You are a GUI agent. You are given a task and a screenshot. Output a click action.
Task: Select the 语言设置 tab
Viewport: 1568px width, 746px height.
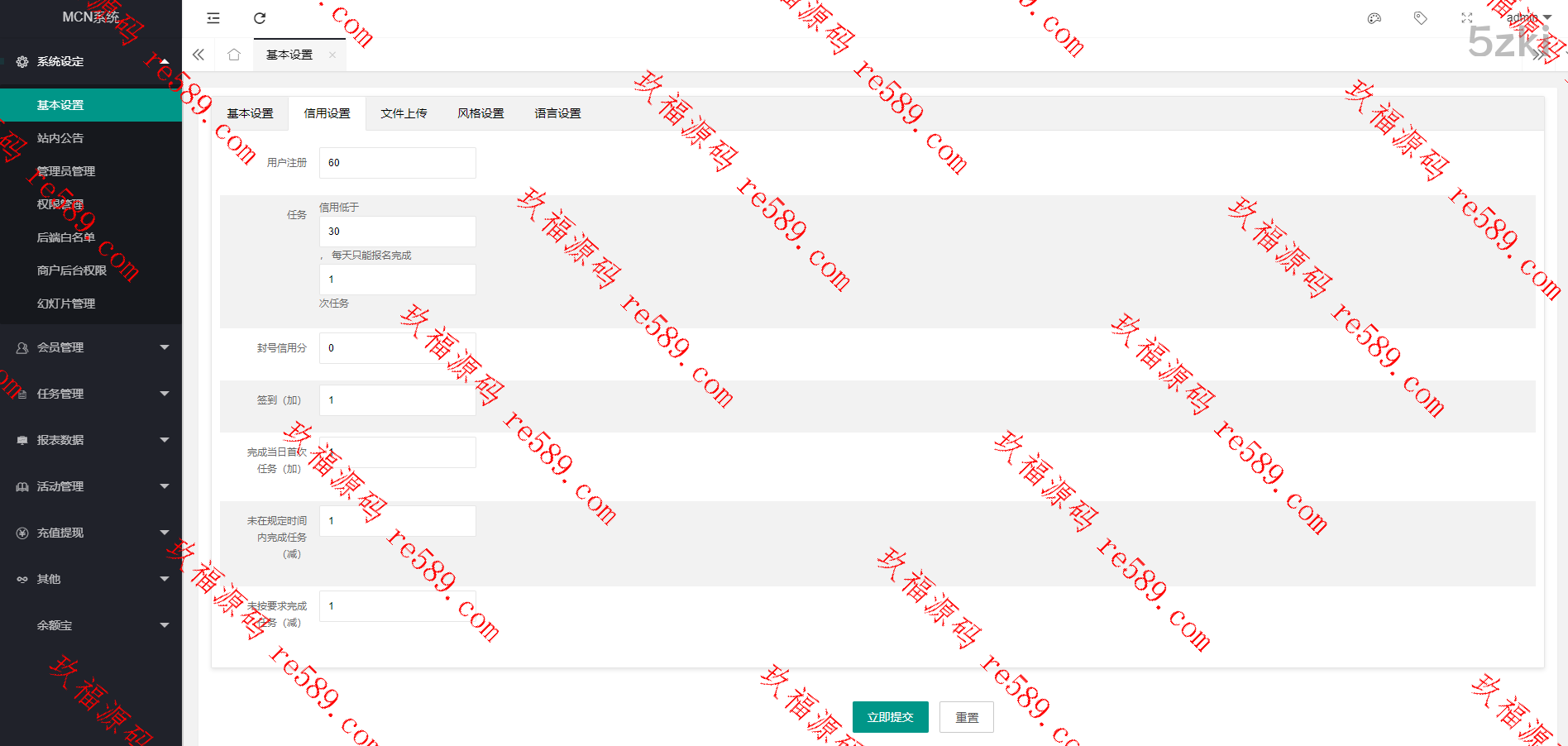coord(557,113)
